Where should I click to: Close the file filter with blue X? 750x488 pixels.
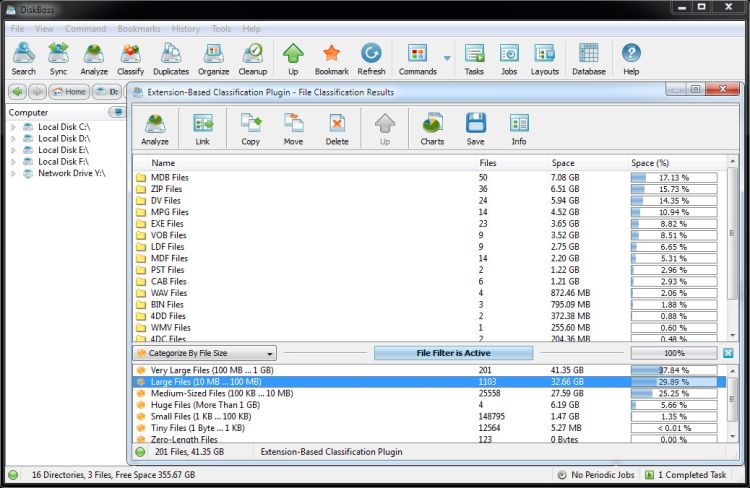pyautogui.click(x=728, y=353)
